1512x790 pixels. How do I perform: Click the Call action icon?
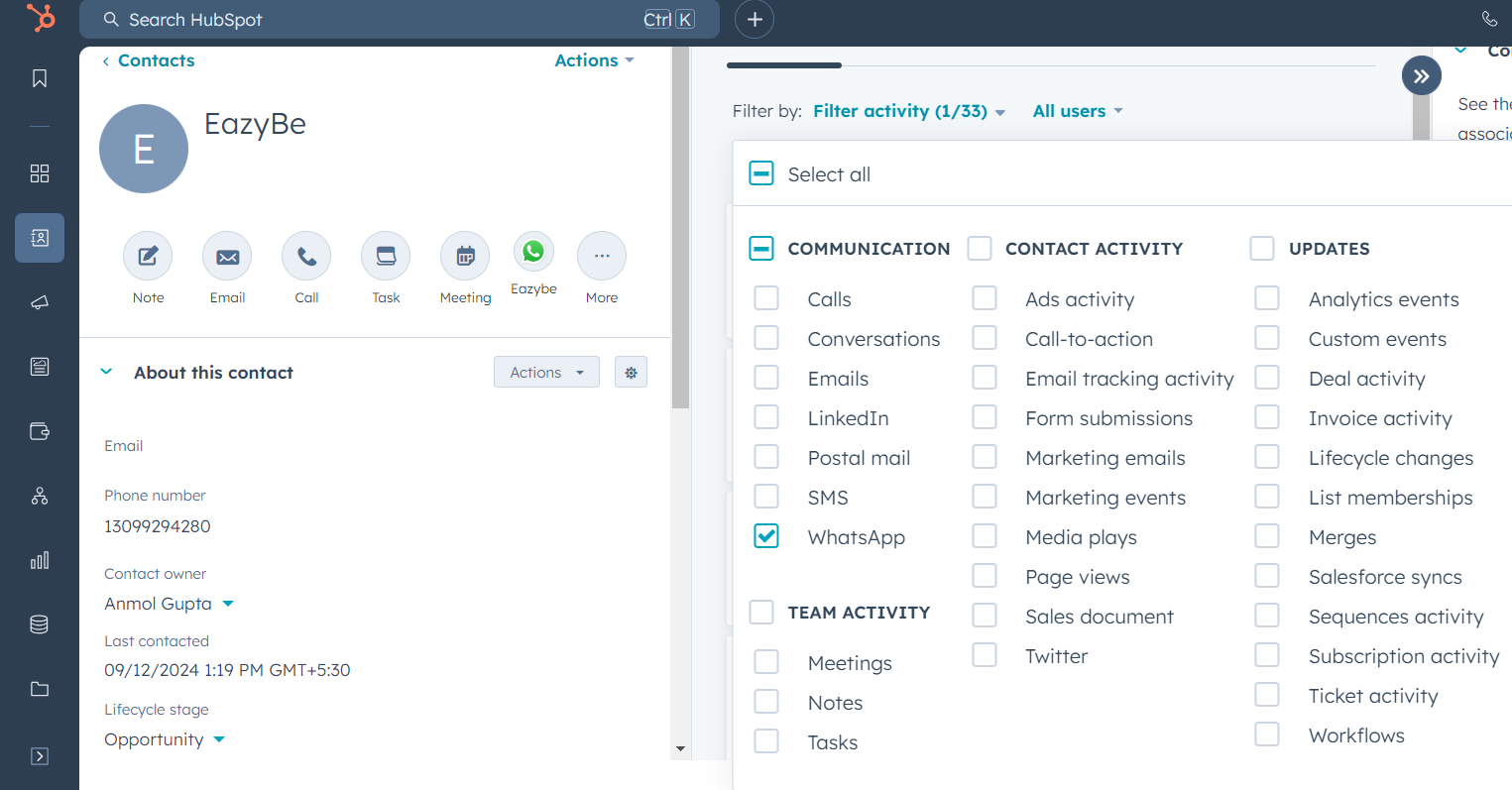click(306, 257)
